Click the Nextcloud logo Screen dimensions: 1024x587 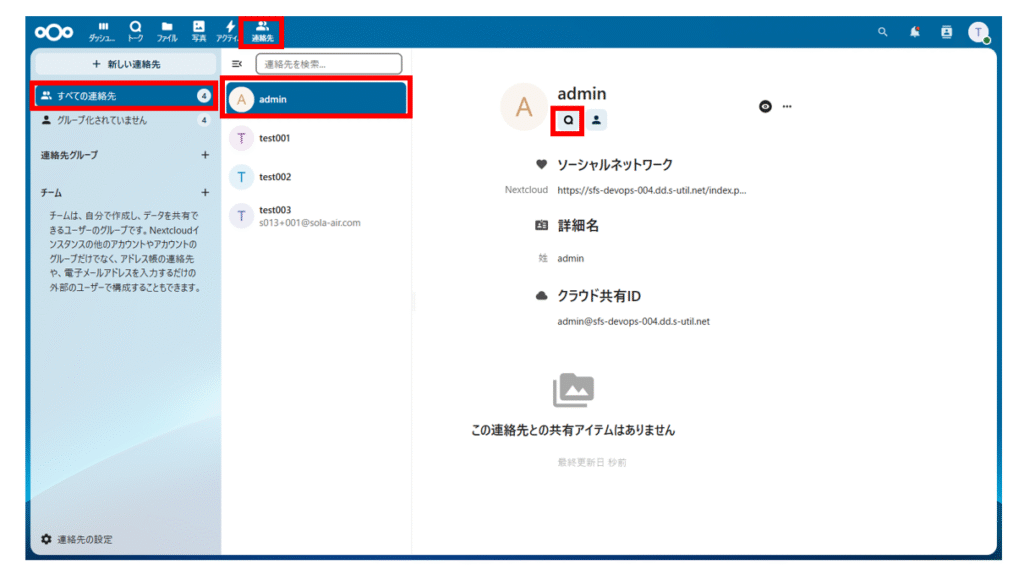54,32
